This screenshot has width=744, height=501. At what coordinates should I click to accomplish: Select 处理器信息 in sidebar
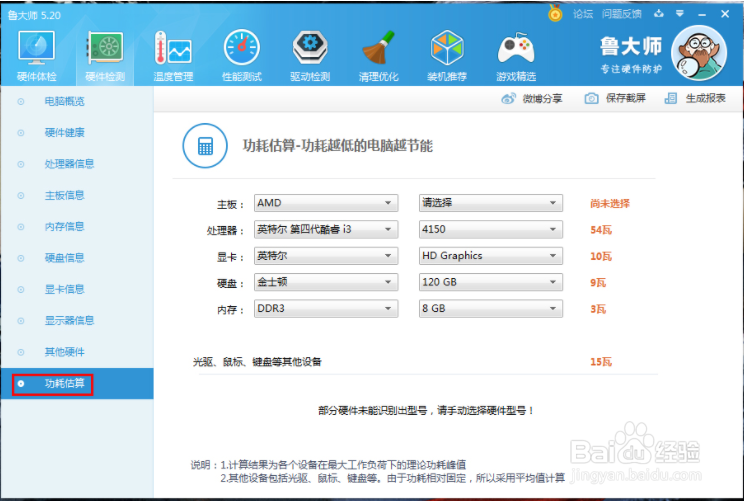pyautogui.click(x=69, y=164)
